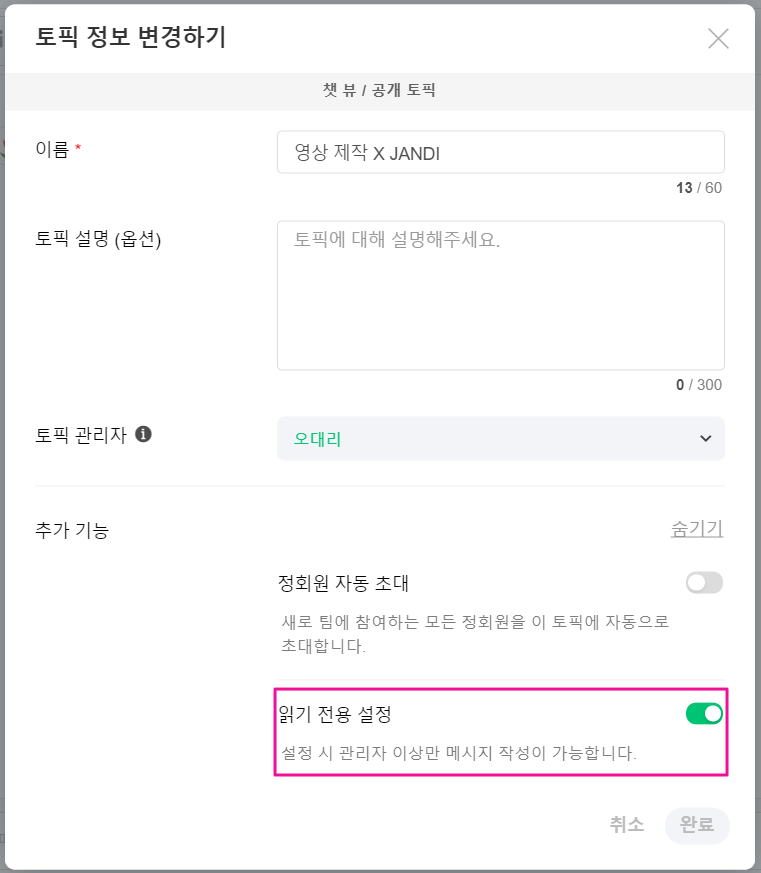This screenshot has width=761, height=873.
Task: Click the 토픽 설명 (옵션) label
Action: coord(98,239)
